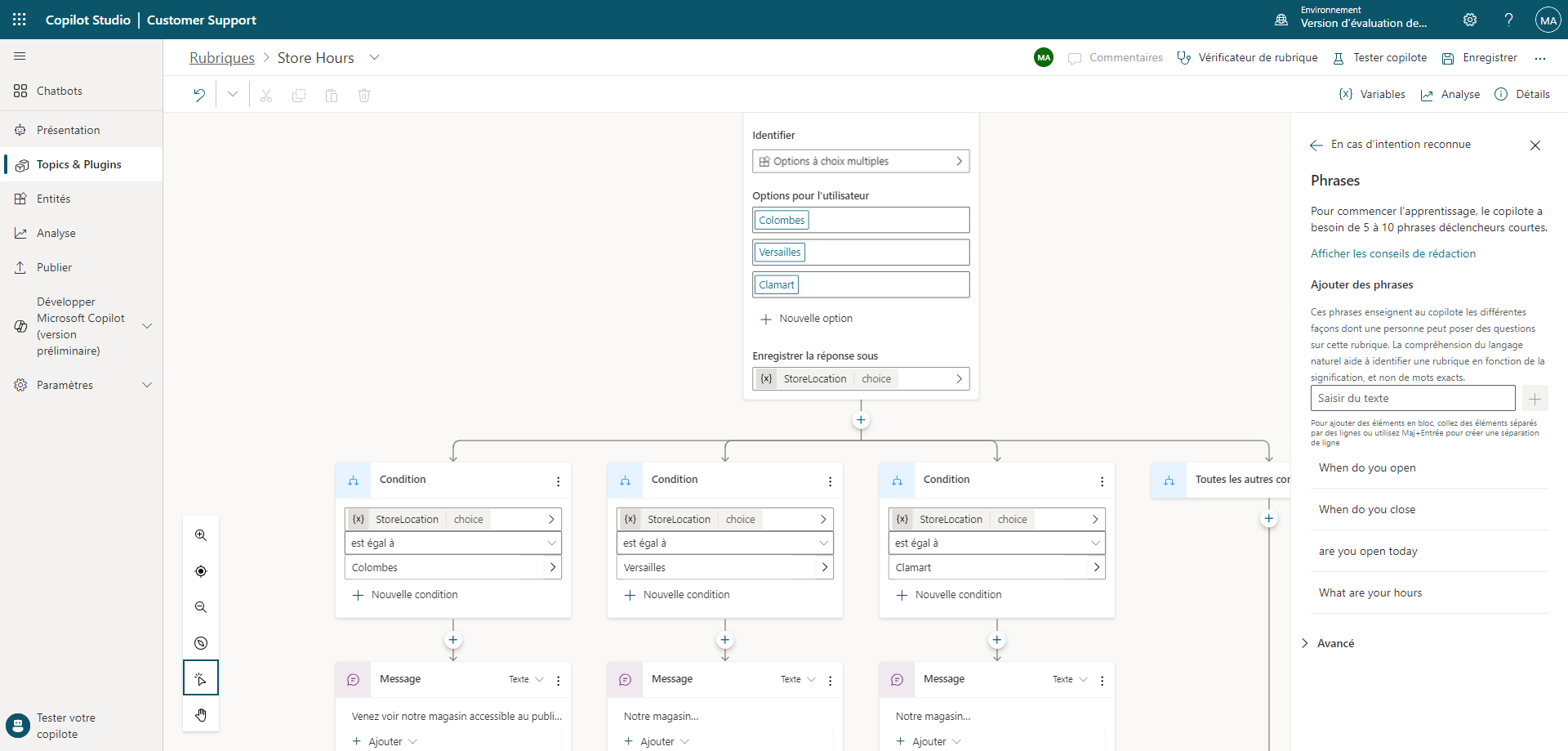The image size is (1568, 751).
Task: Zoom in on the canvas
Action: tap(201, 535)
